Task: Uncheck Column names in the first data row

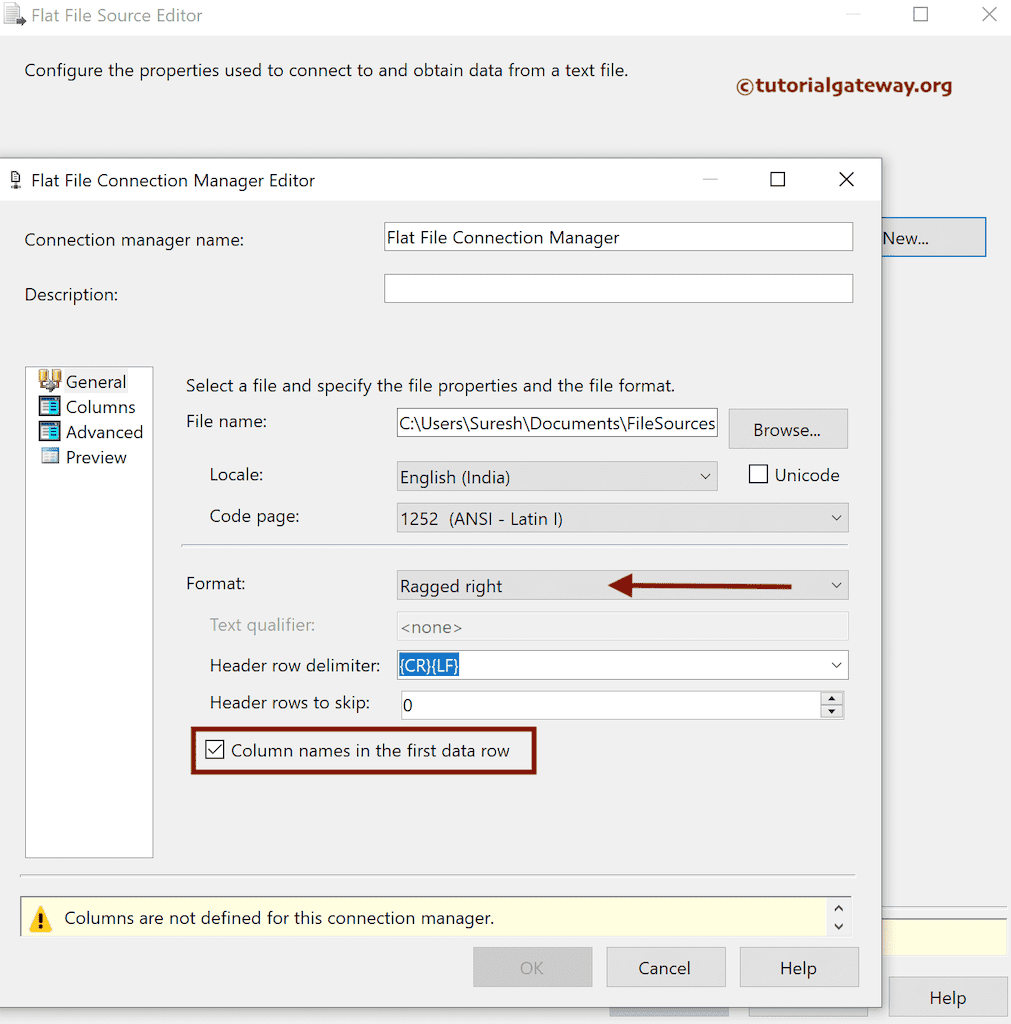Action: pos(214,750)
